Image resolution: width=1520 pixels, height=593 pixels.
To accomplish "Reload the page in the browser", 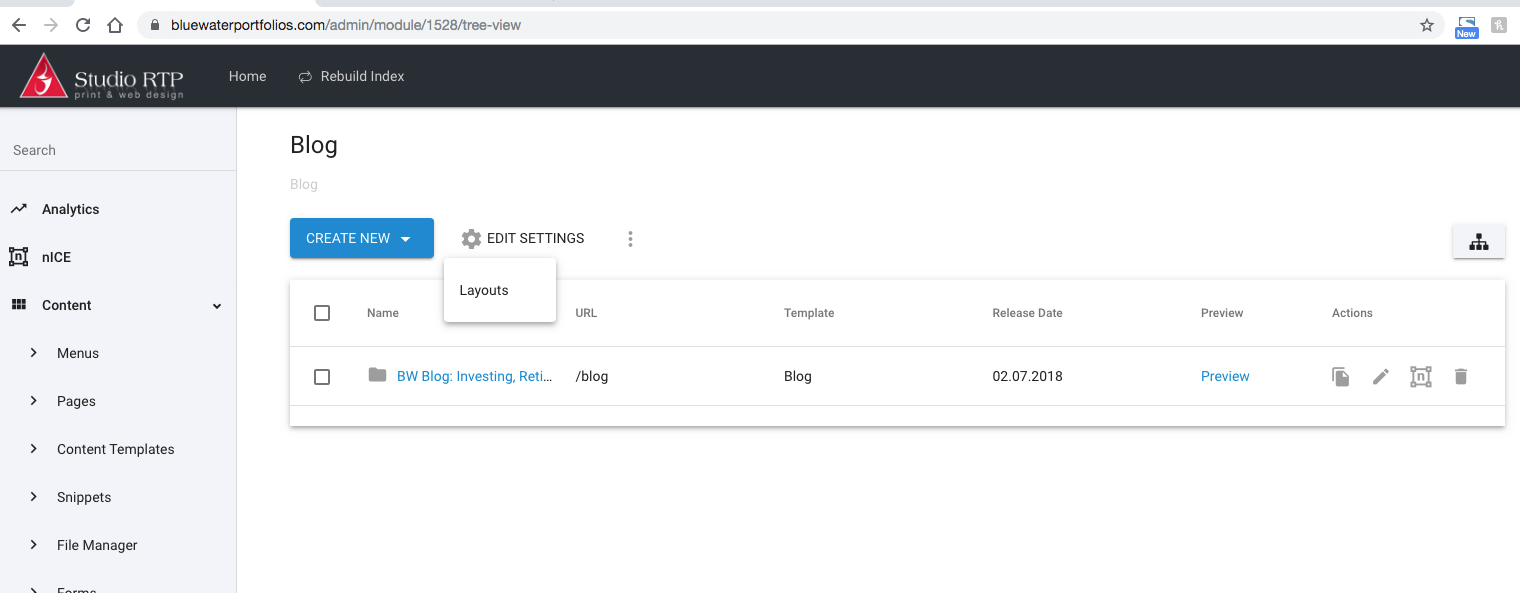I will [x=83, y=25].
